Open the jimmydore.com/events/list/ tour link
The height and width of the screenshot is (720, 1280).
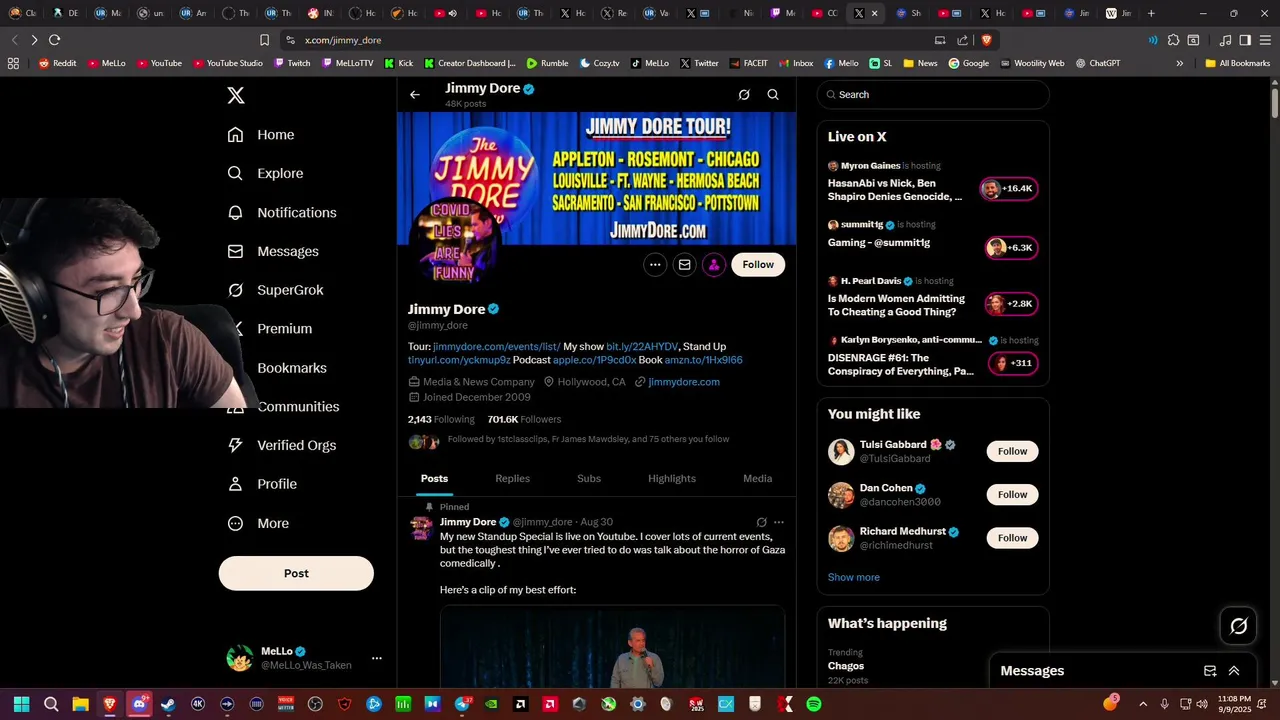pos(496,346)
